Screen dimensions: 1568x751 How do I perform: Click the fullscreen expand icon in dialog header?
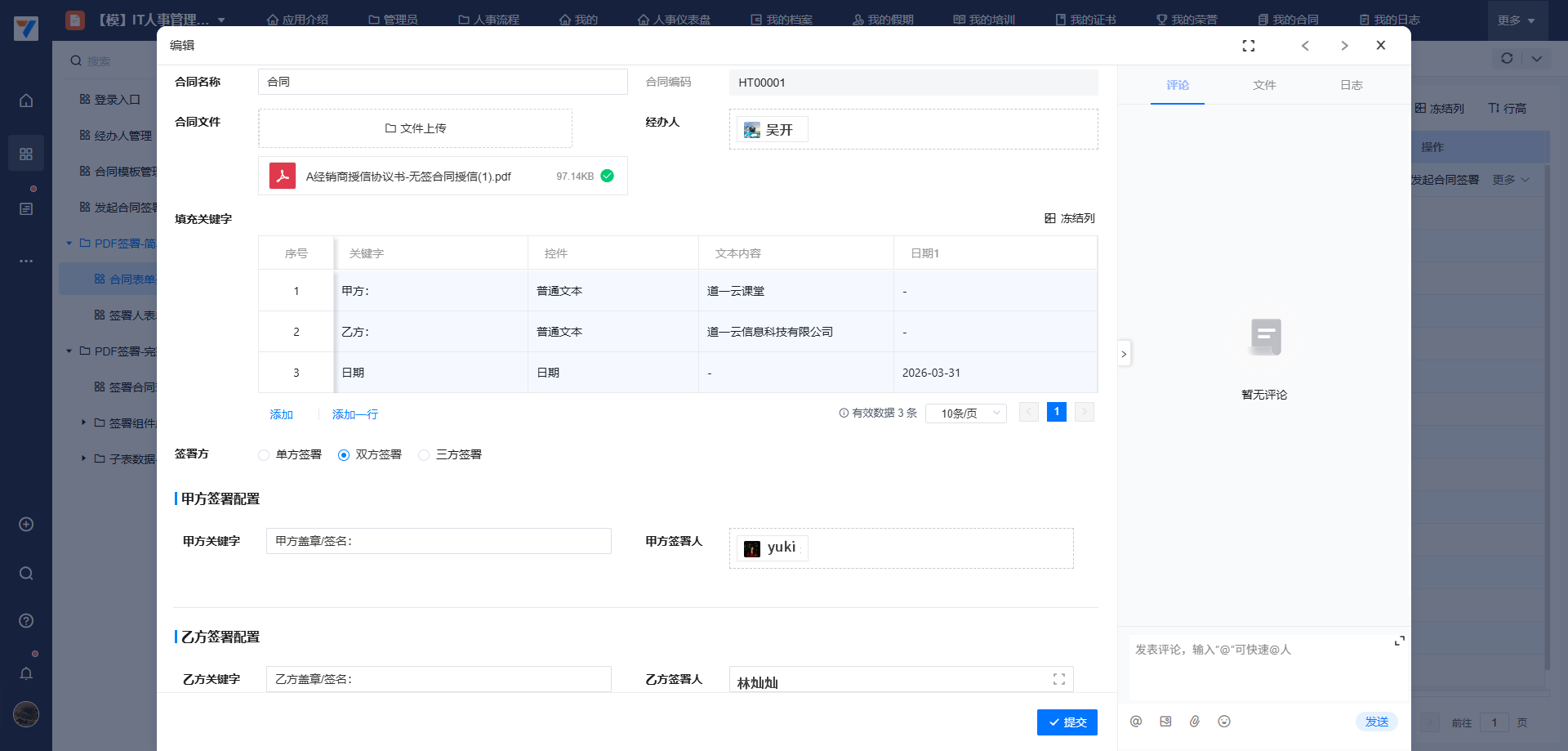(1248, 46)
